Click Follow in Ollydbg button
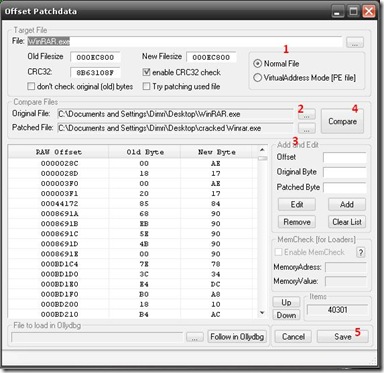This screenshot has width=384, height=373. [237, 337]
